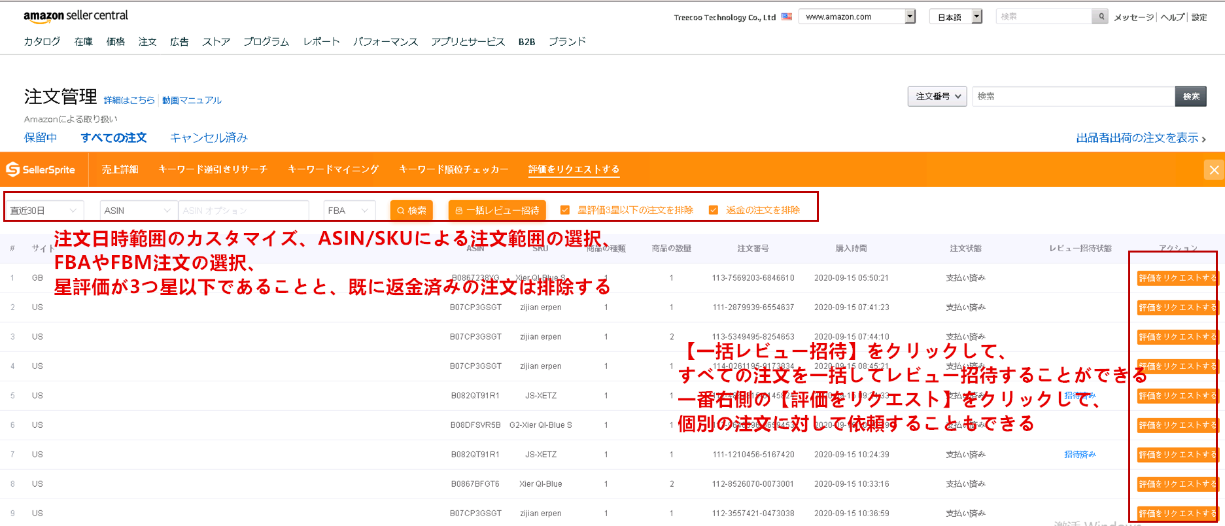
Task: Expand the ASIN filter type dropdown
Action: [x=138, y=210]
